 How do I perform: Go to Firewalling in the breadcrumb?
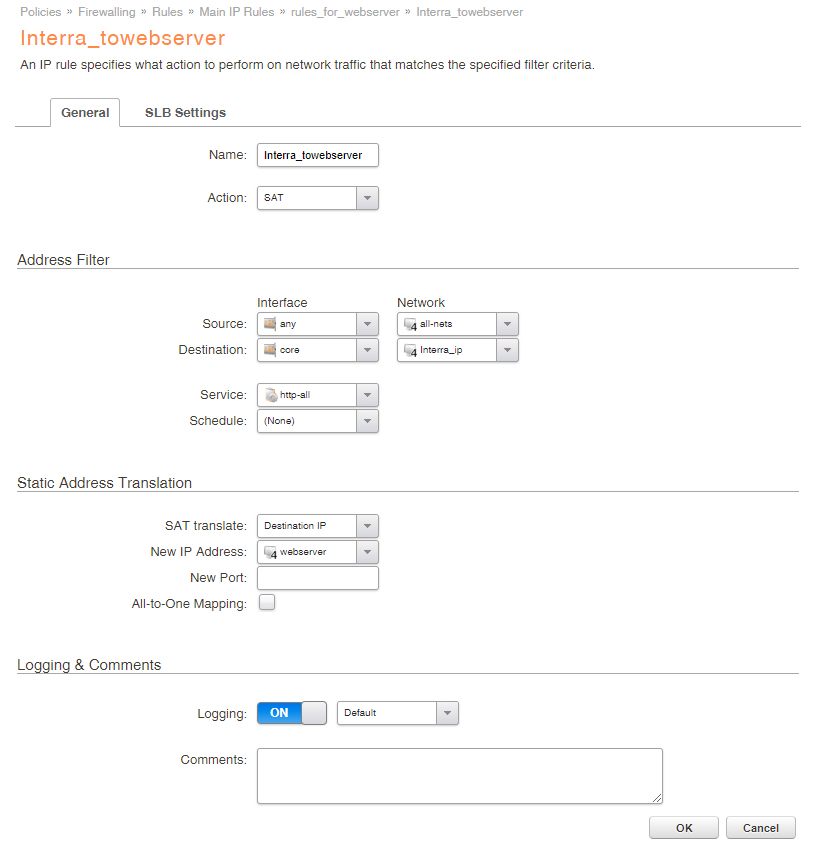(x=107, y=12)
